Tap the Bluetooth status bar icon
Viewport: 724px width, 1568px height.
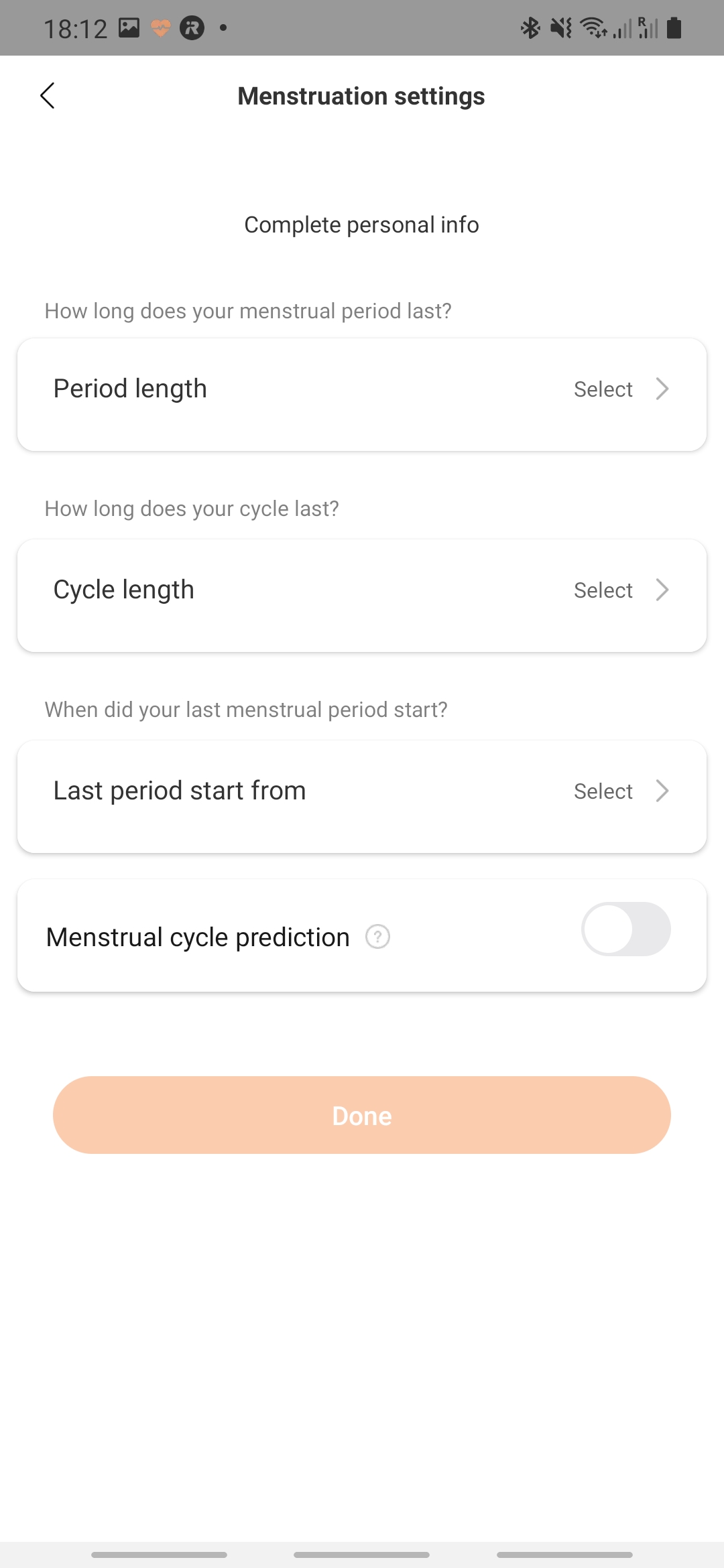530,28
